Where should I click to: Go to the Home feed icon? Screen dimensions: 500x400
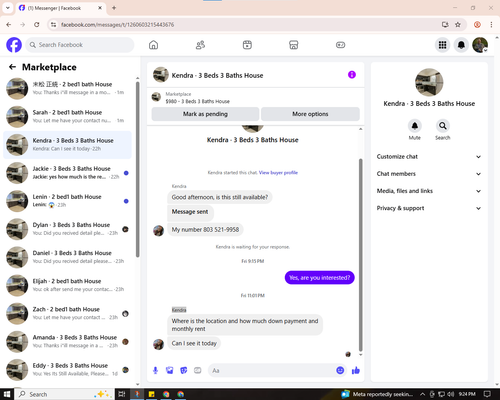tap(153, 45)
